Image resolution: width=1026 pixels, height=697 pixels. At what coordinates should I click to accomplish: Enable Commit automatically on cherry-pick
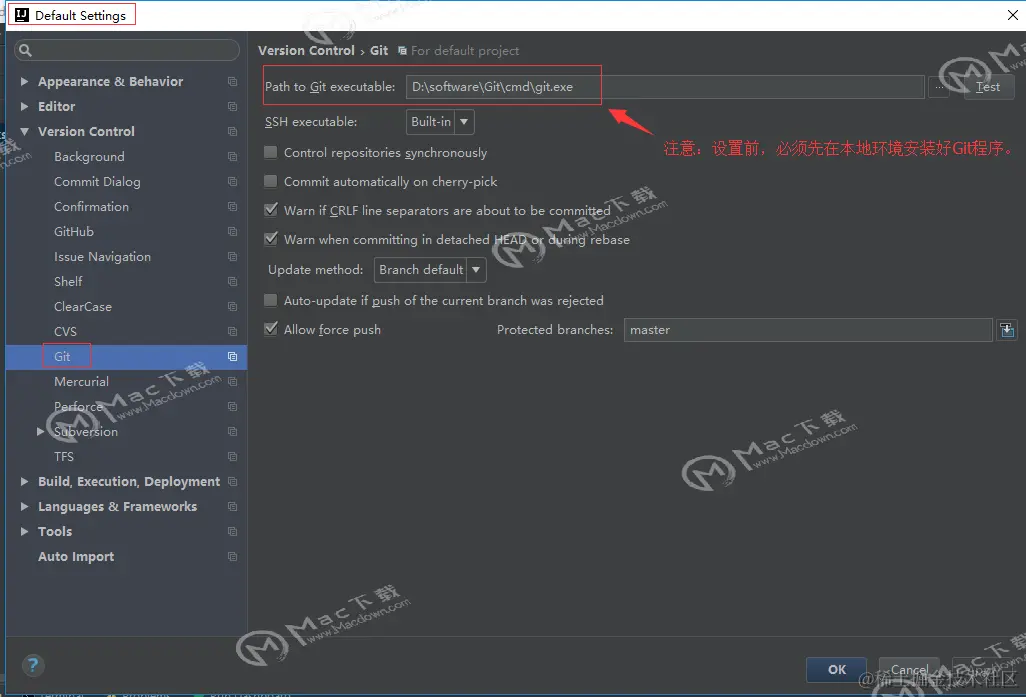click(x=270, y=181)
